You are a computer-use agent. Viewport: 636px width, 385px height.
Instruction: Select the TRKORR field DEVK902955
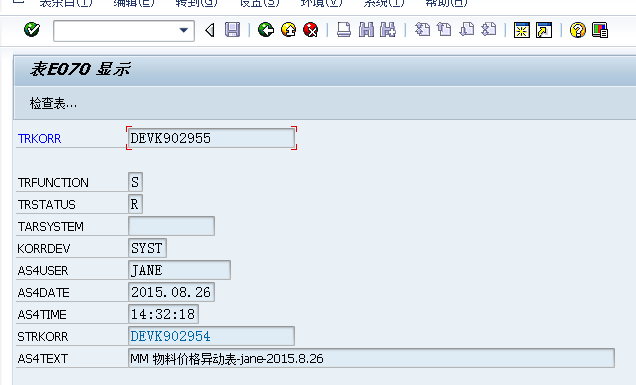point(211,138)
